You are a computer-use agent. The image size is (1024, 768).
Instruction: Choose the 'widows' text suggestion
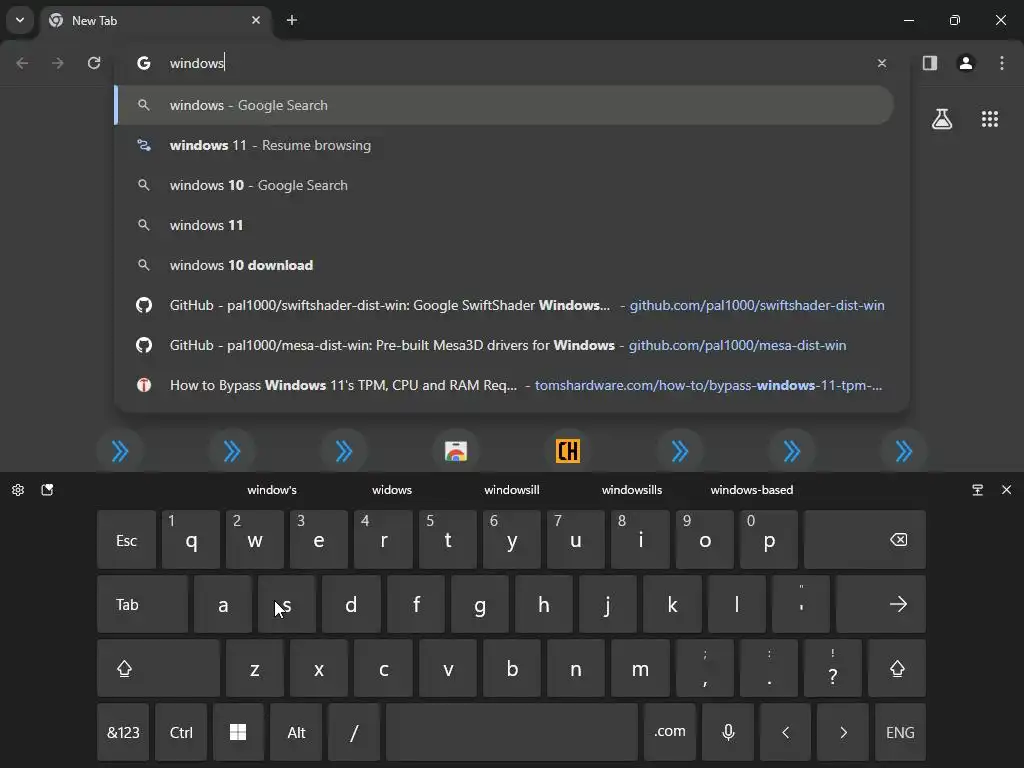(392, 490)
